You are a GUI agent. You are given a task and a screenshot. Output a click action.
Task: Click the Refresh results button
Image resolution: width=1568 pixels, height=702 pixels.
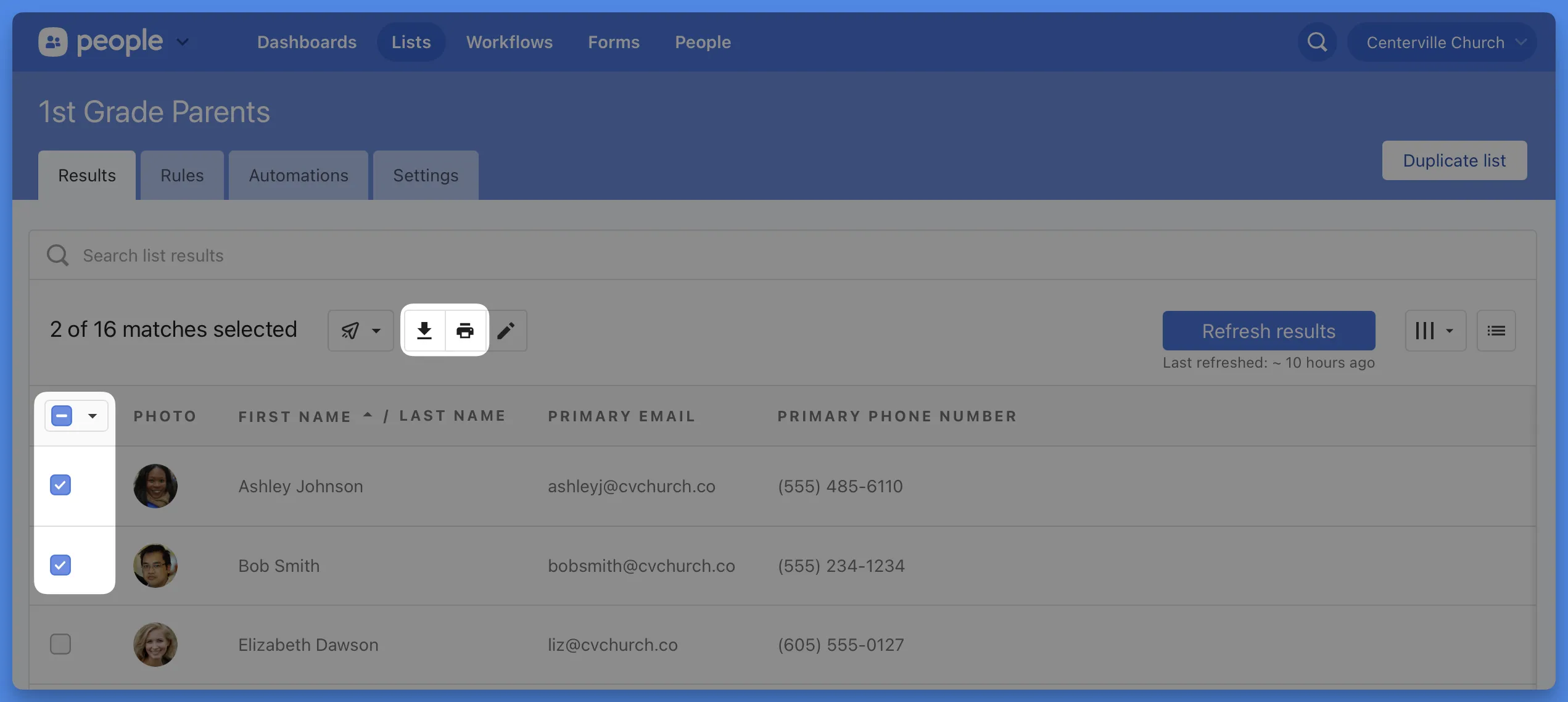click(x=1268, y=331)
